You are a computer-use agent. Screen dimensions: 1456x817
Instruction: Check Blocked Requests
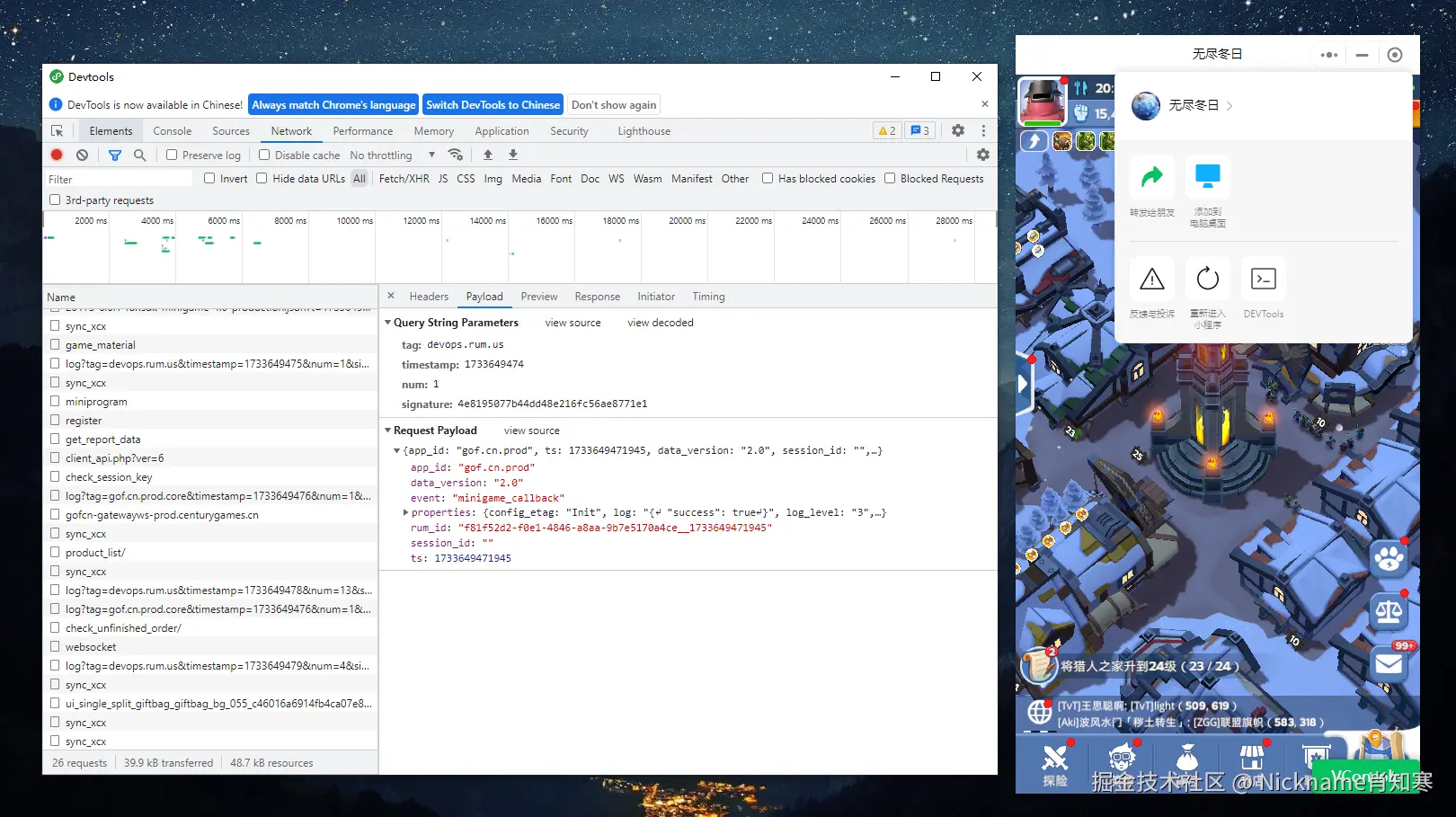[x=890, y=179]
